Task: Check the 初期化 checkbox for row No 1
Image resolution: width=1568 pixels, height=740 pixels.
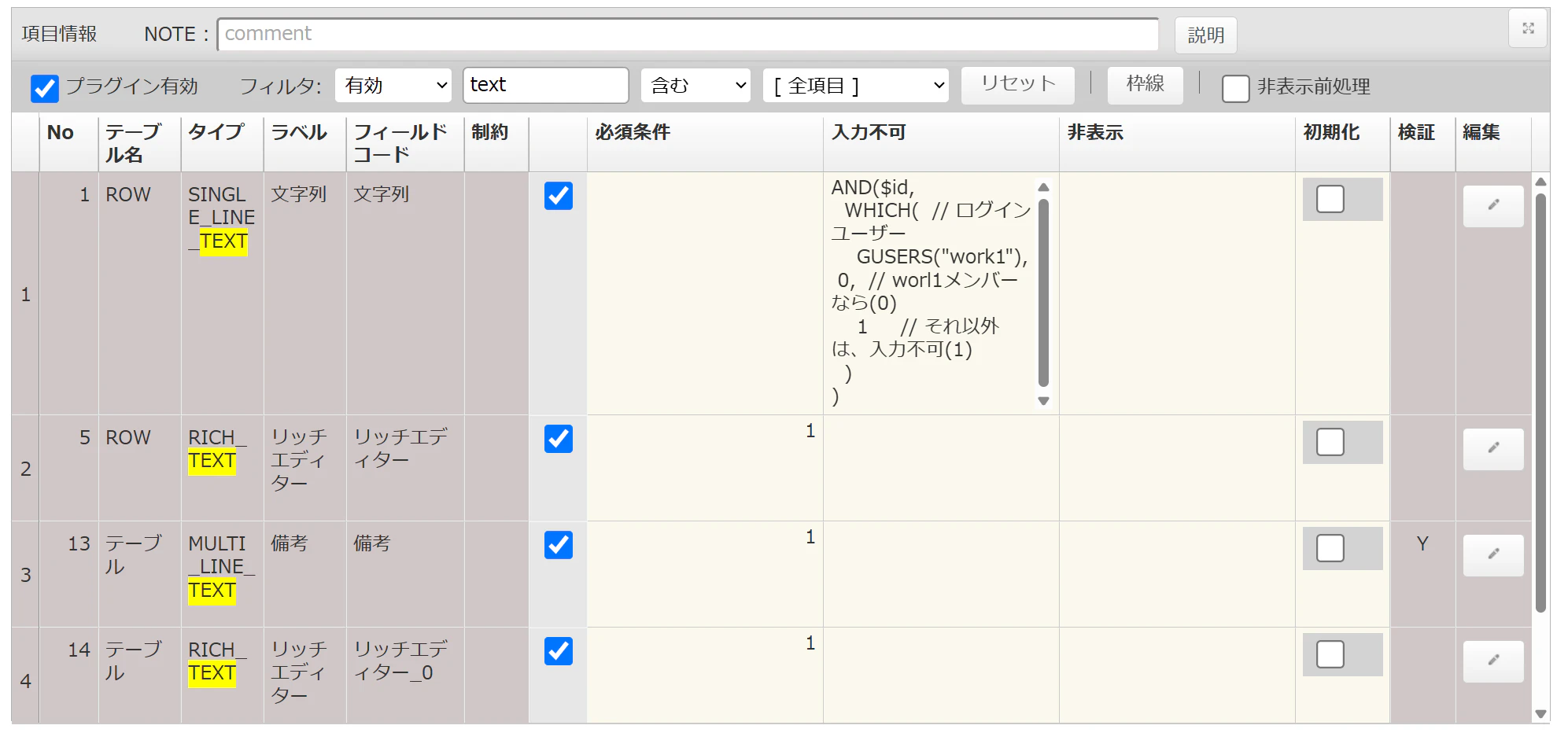Action: (1330, 199)
